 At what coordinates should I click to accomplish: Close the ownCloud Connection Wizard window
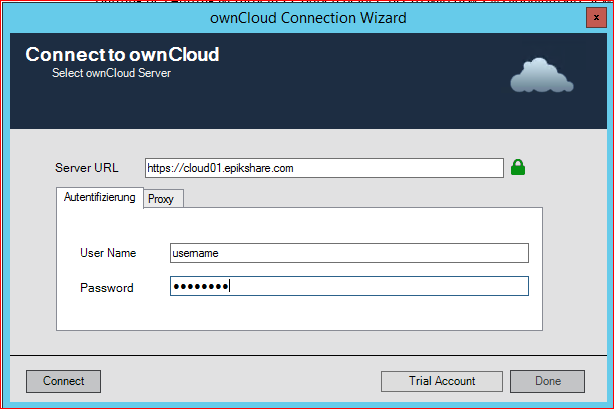(596, 18)
